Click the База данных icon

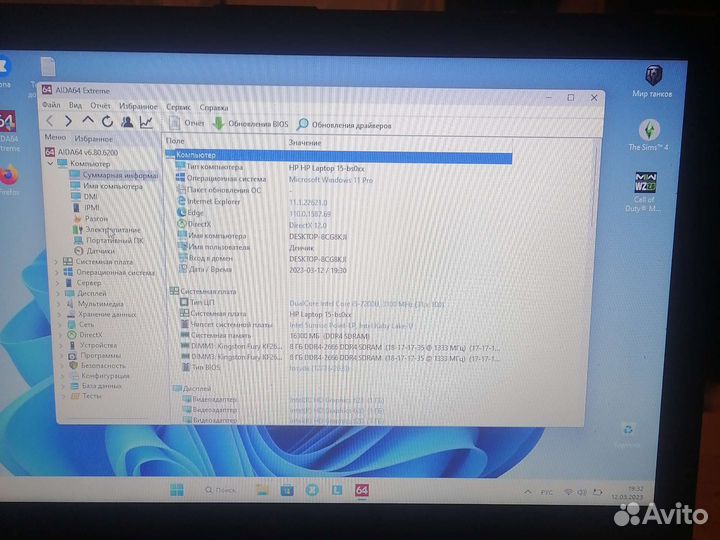click(75, 386)
